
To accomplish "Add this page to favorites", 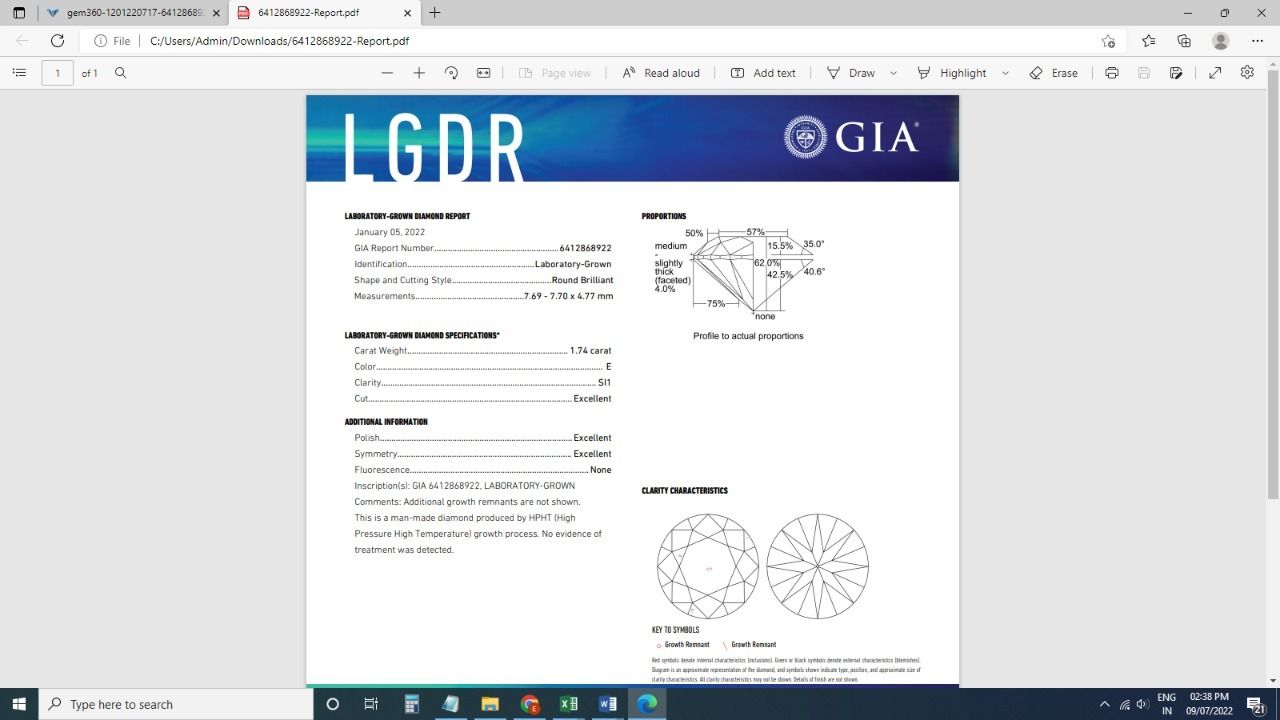I will (x=1108, y=41).
